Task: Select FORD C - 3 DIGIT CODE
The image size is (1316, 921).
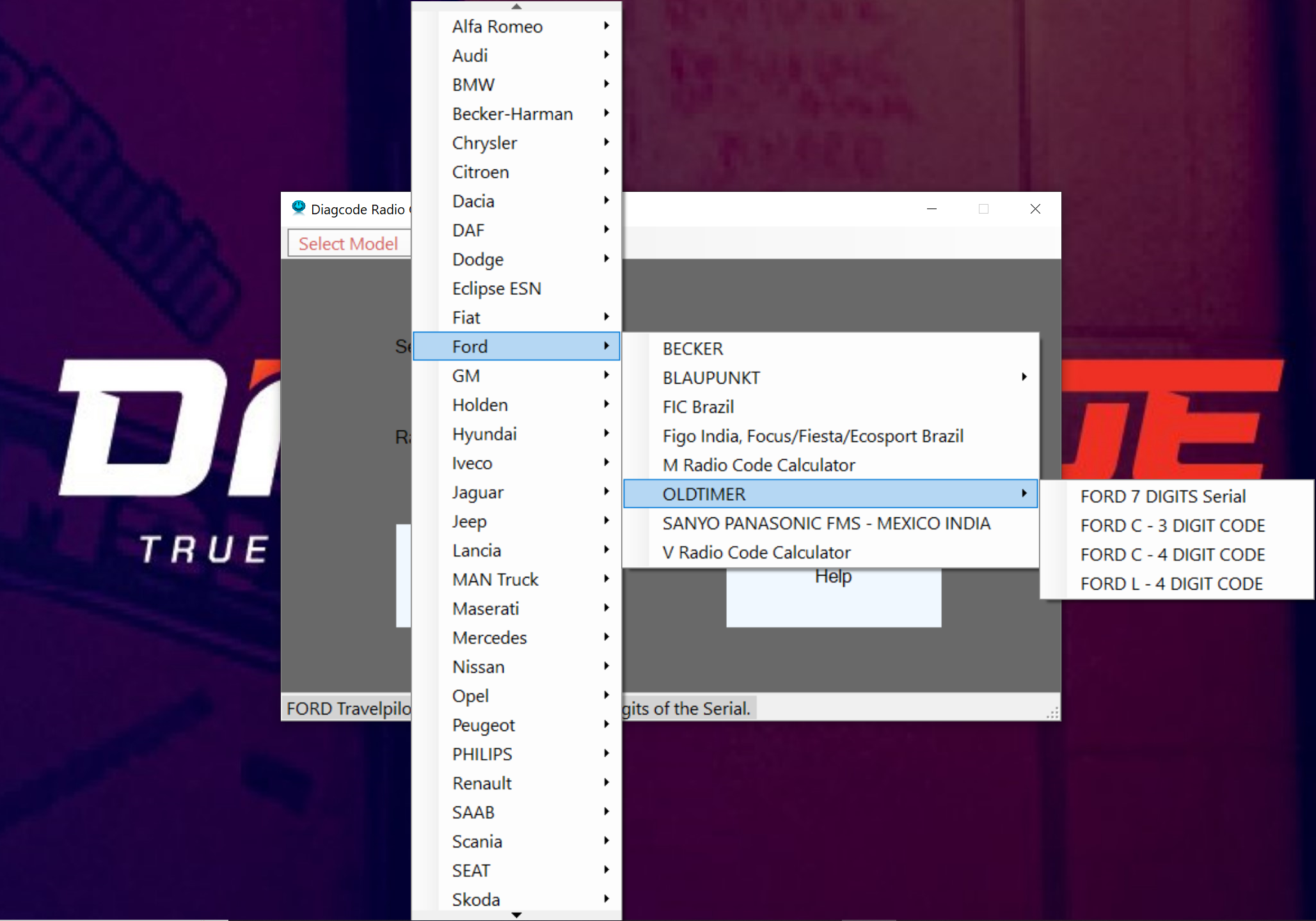Action: [x=1177, y=525]
